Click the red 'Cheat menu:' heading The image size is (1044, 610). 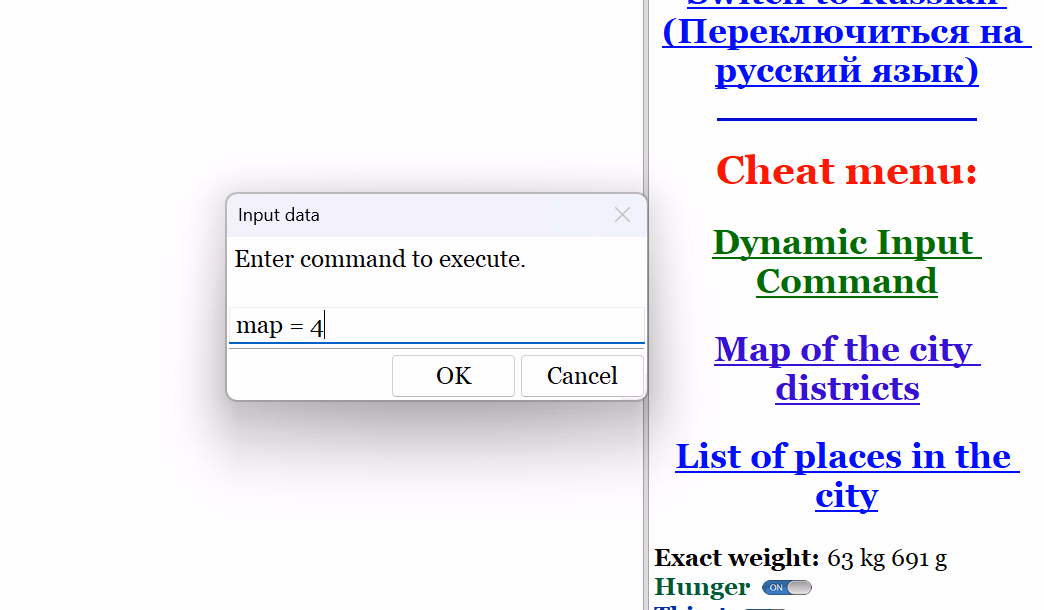pyautogui.click(x=846, y=171)
